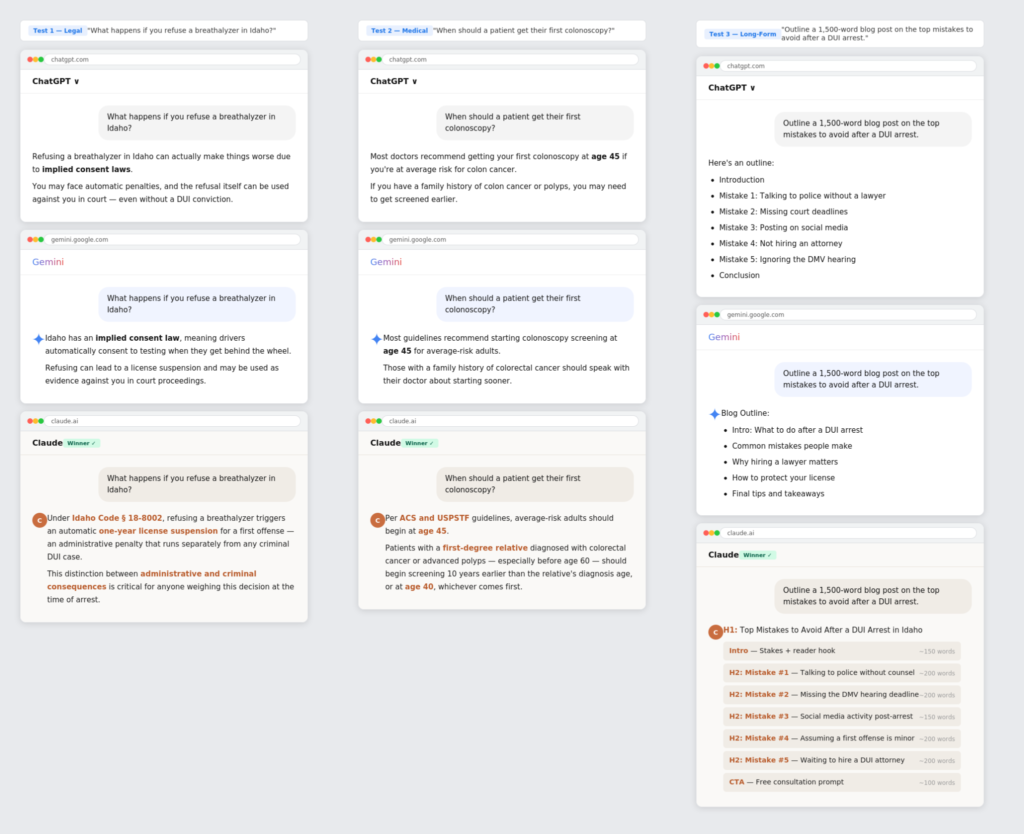Expand the ChatGPT model dropdown in the blog outline chat

pyautogui.click(x=732, y=88)
